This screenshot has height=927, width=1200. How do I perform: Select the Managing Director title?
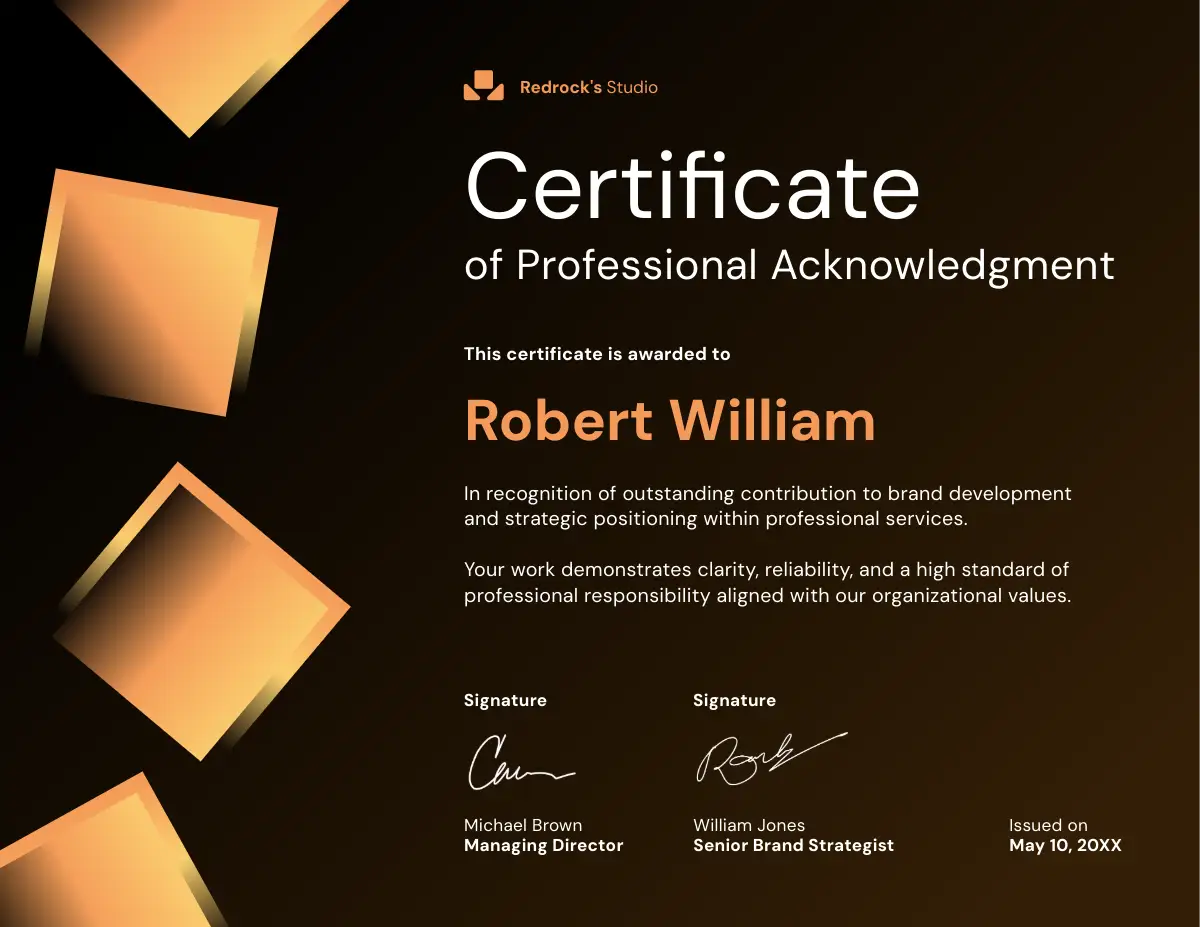pyautogui.click(x=543, y=846)
